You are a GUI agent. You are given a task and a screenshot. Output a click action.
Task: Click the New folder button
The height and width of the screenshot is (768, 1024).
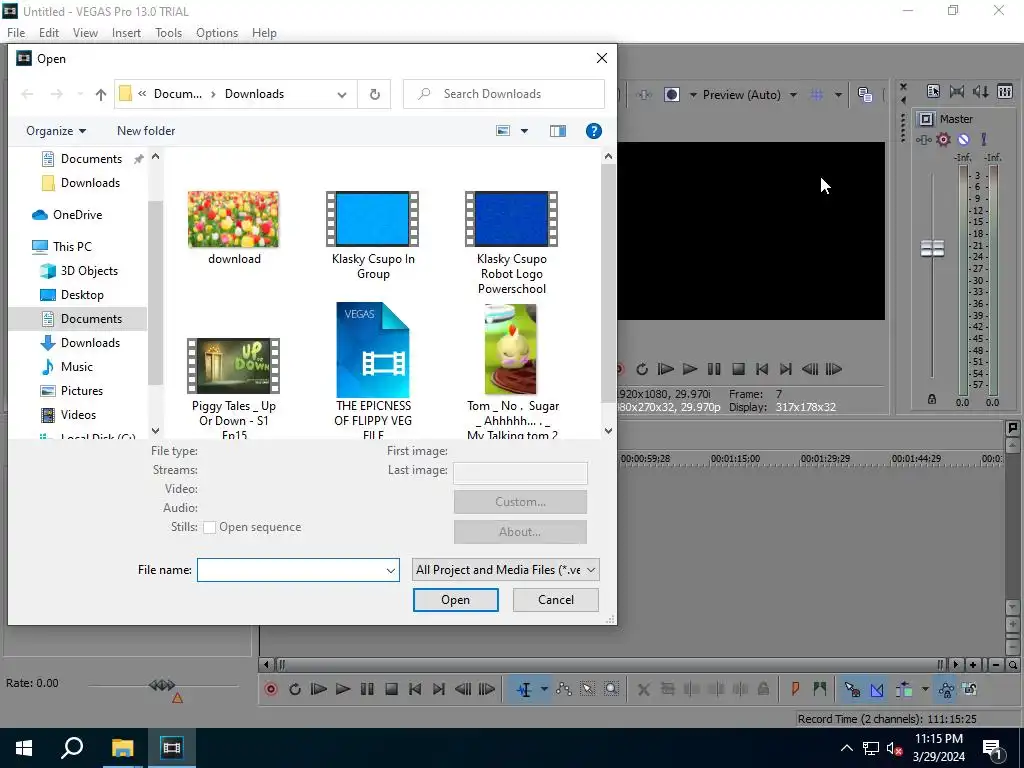[146, 131]
